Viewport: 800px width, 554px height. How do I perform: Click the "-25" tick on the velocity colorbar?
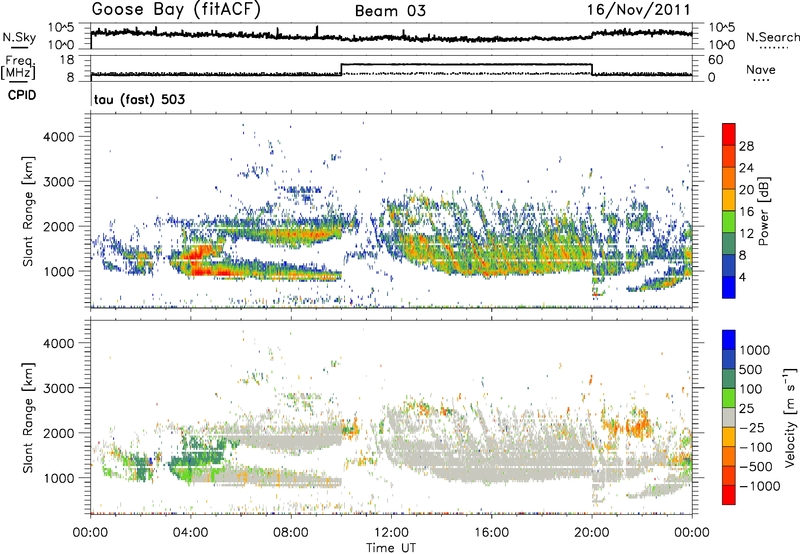click(x=752, y=428)
